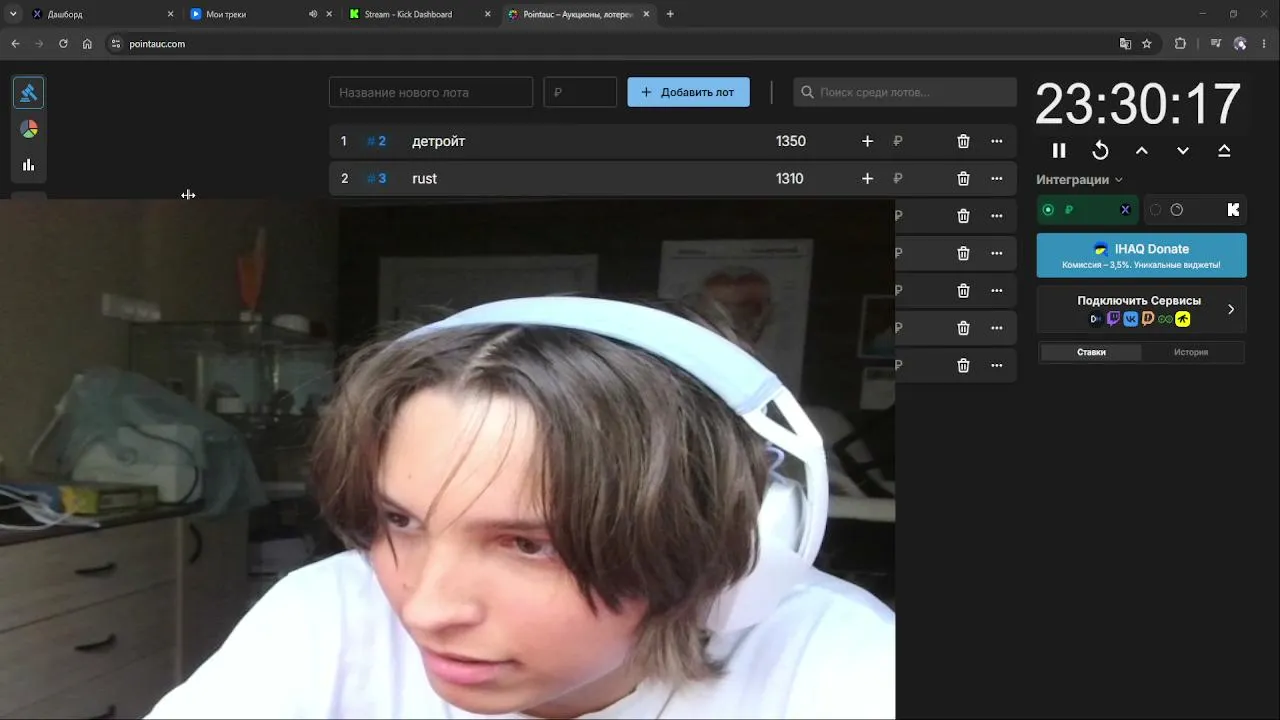This screenshot has height=720, width=1280.
Task: Select the rust lot name
Action: tap(425, 178)
